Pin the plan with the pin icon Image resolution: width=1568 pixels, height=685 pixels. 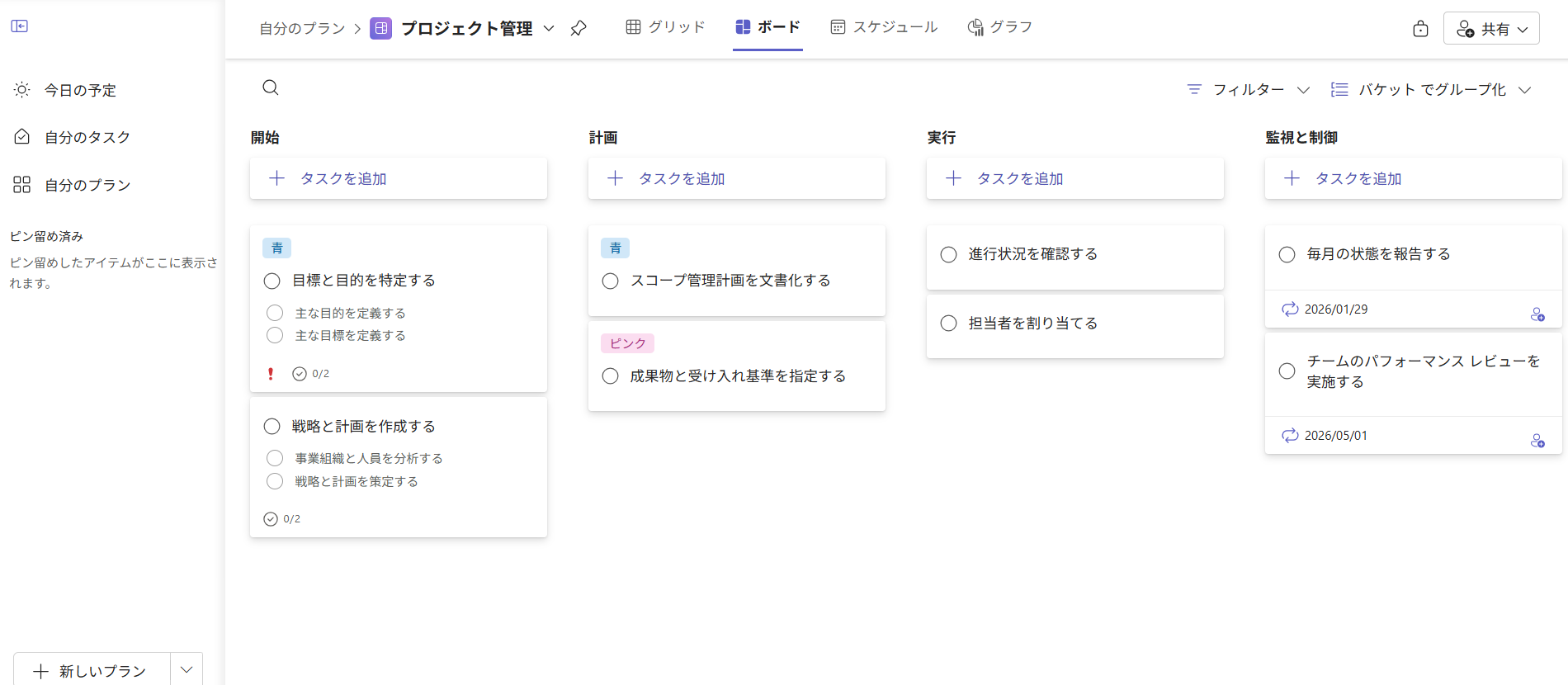click(x=579, y=29)
